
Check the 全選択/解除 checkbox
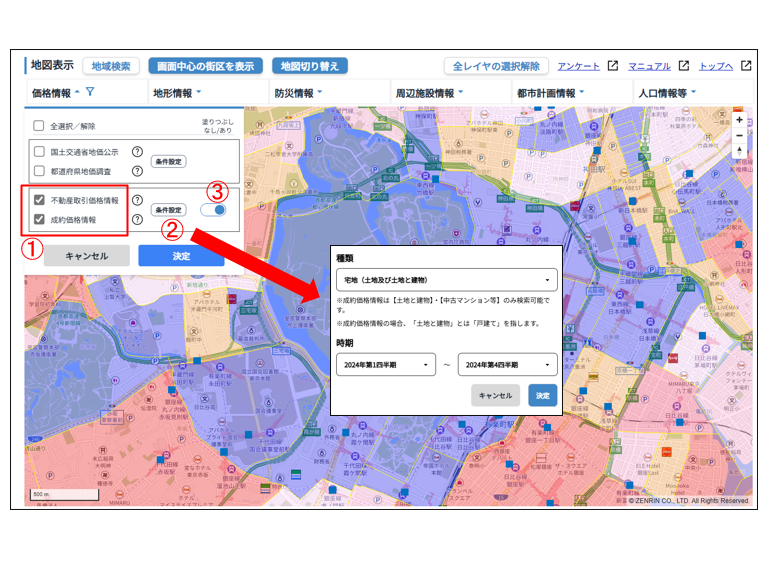pyautogui.click(x=39, y=127)
